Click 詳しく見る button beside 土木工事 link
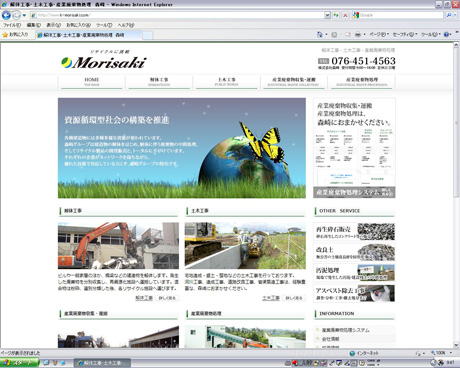The image size is (460, 368). pyautogui.click(x=294, y=298)
